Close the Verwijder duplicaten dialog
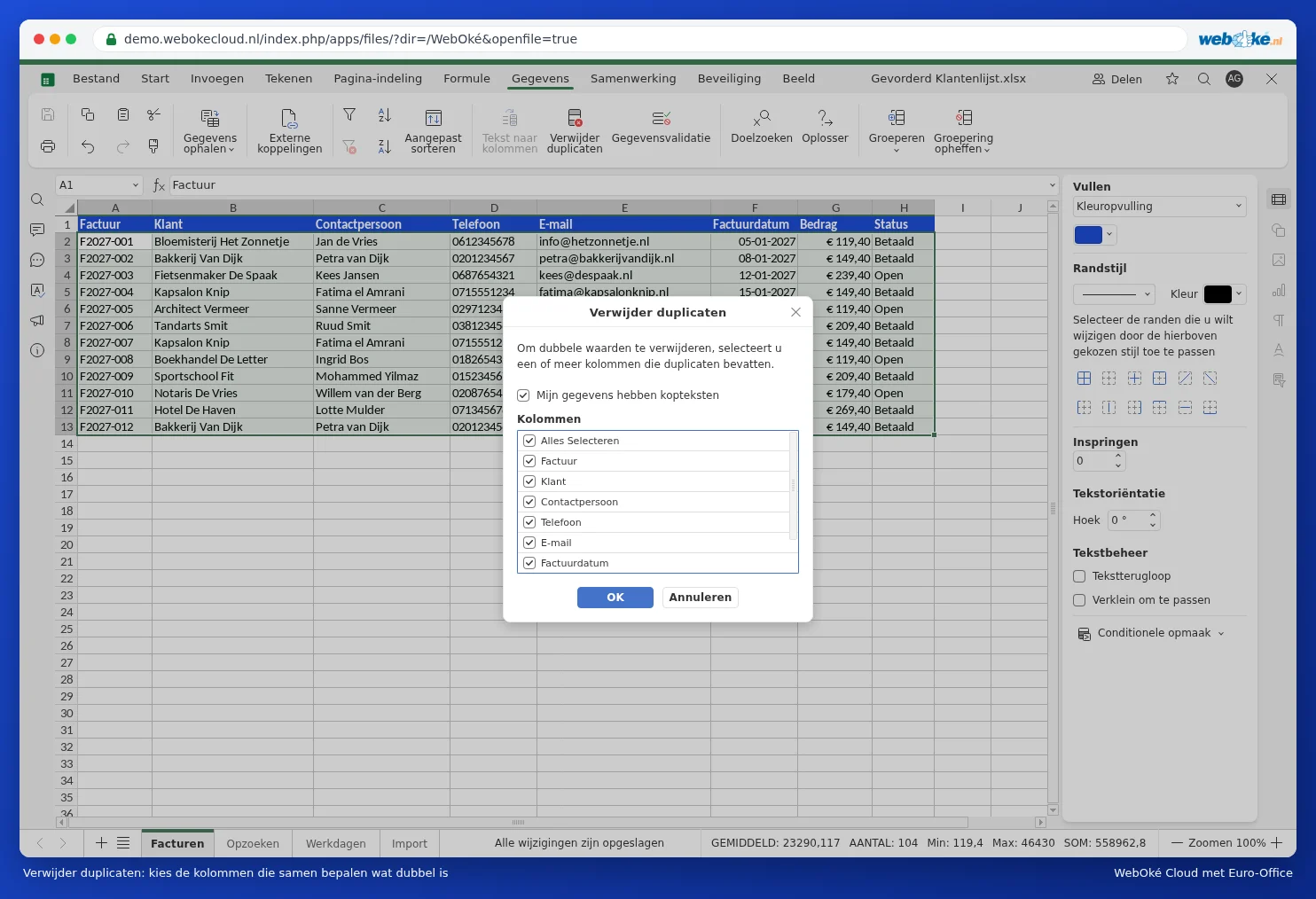 pos(795,312)
